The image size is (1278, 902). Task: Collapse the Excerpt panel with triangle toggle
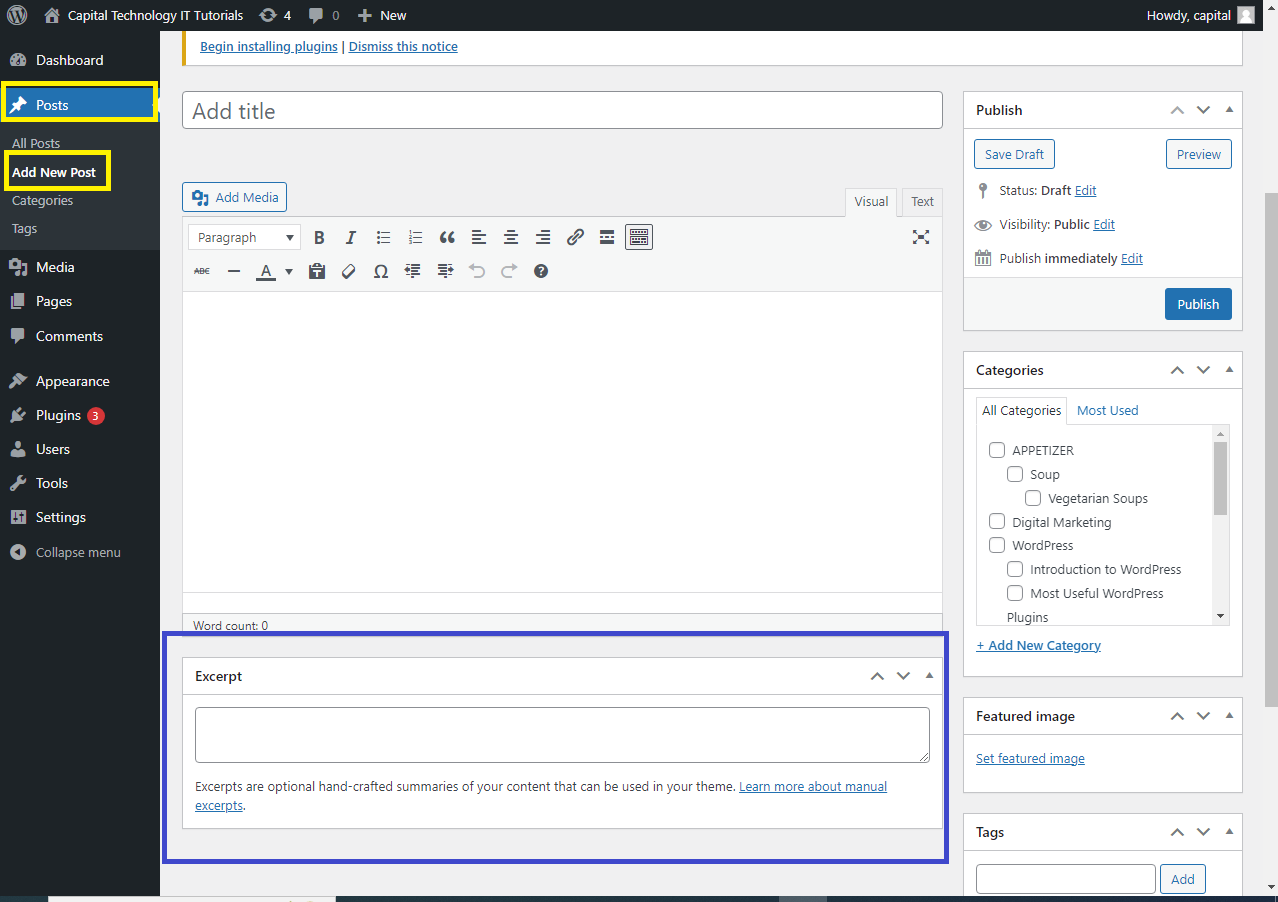929,676
